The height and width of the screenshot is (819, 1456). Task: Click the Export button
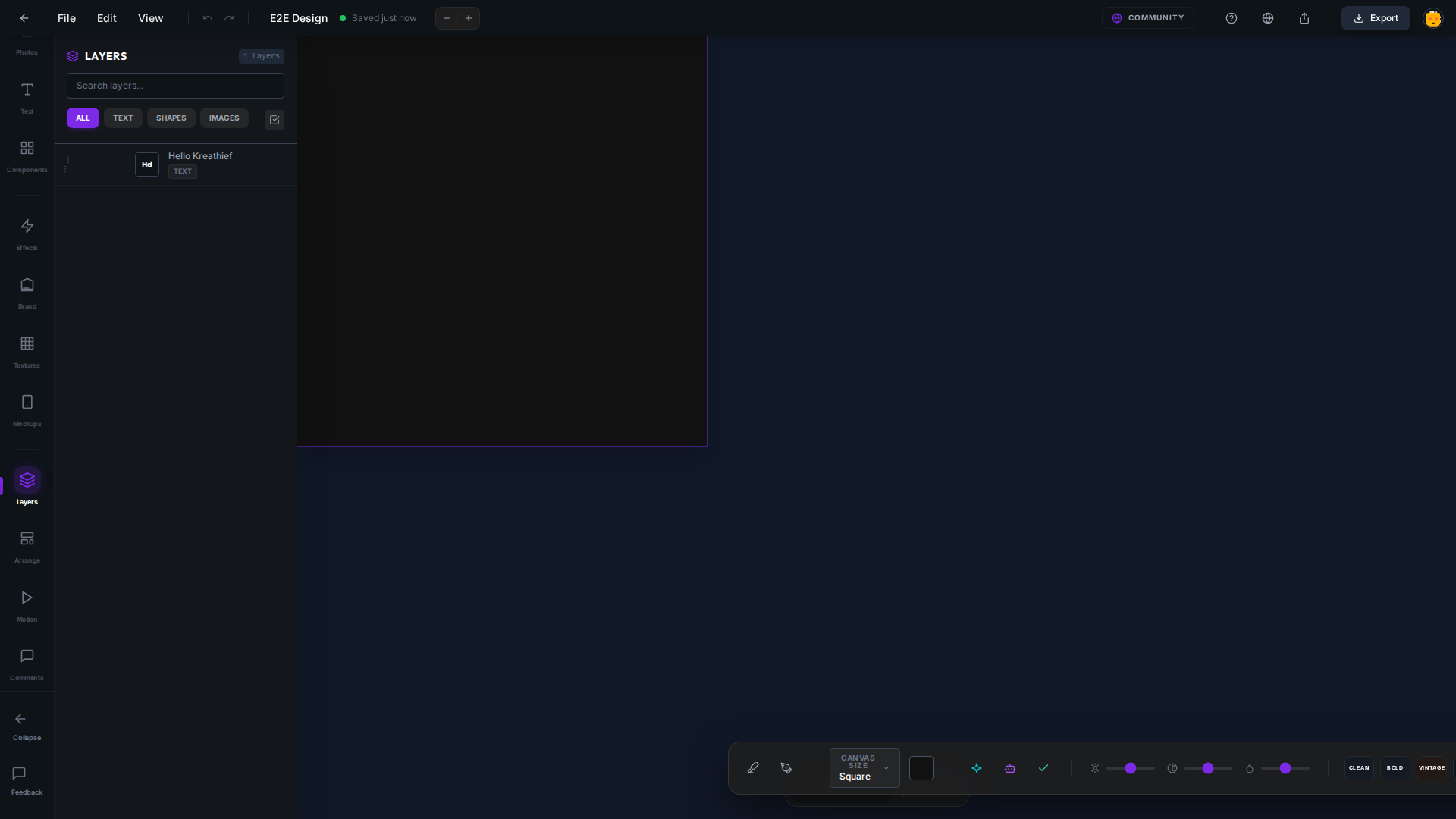(x=1376, y=18)
